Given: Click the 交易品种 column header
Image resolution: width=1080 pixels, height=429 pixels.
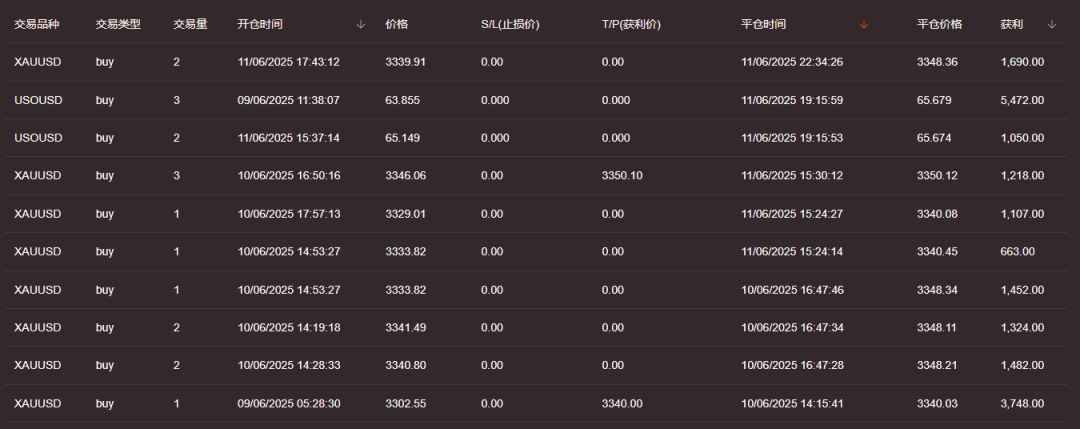Looking at the screenshot, I should pos(37,24).
